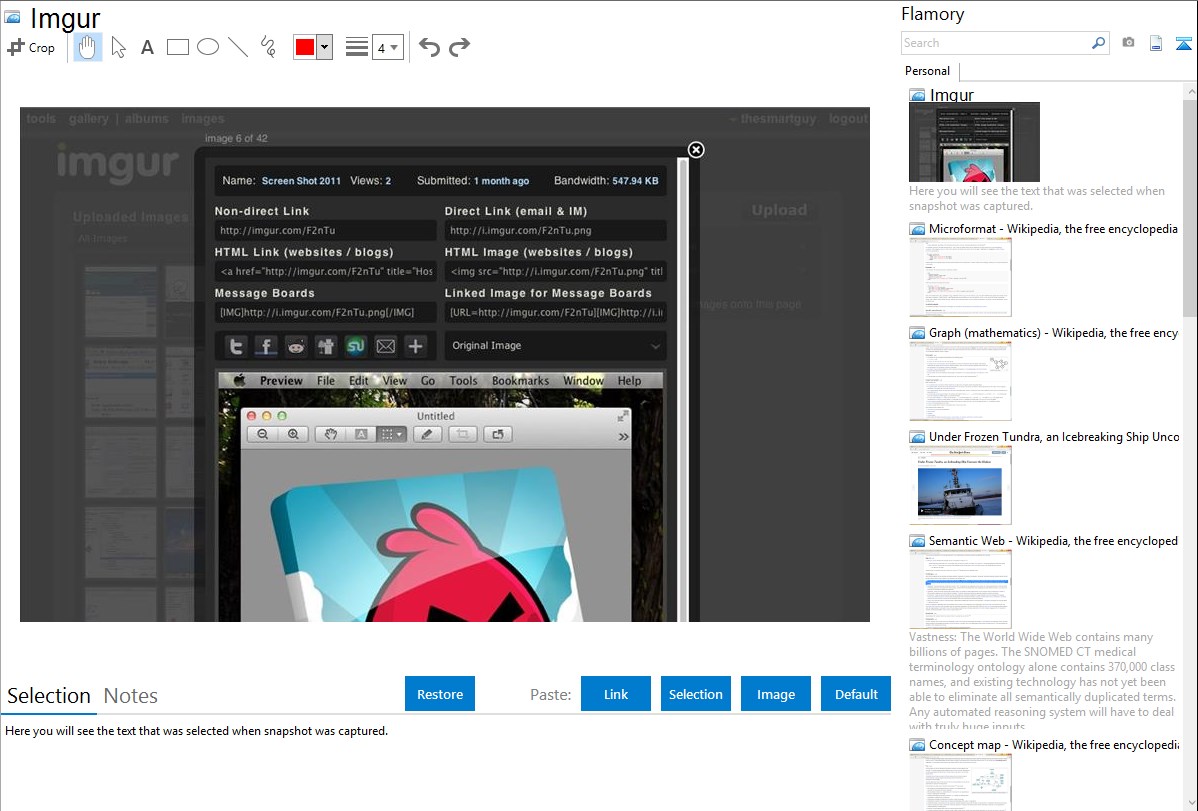Select the Semantic Web snapshot title
This screenshot has width=1198, height=811.
coord(1053,540)
